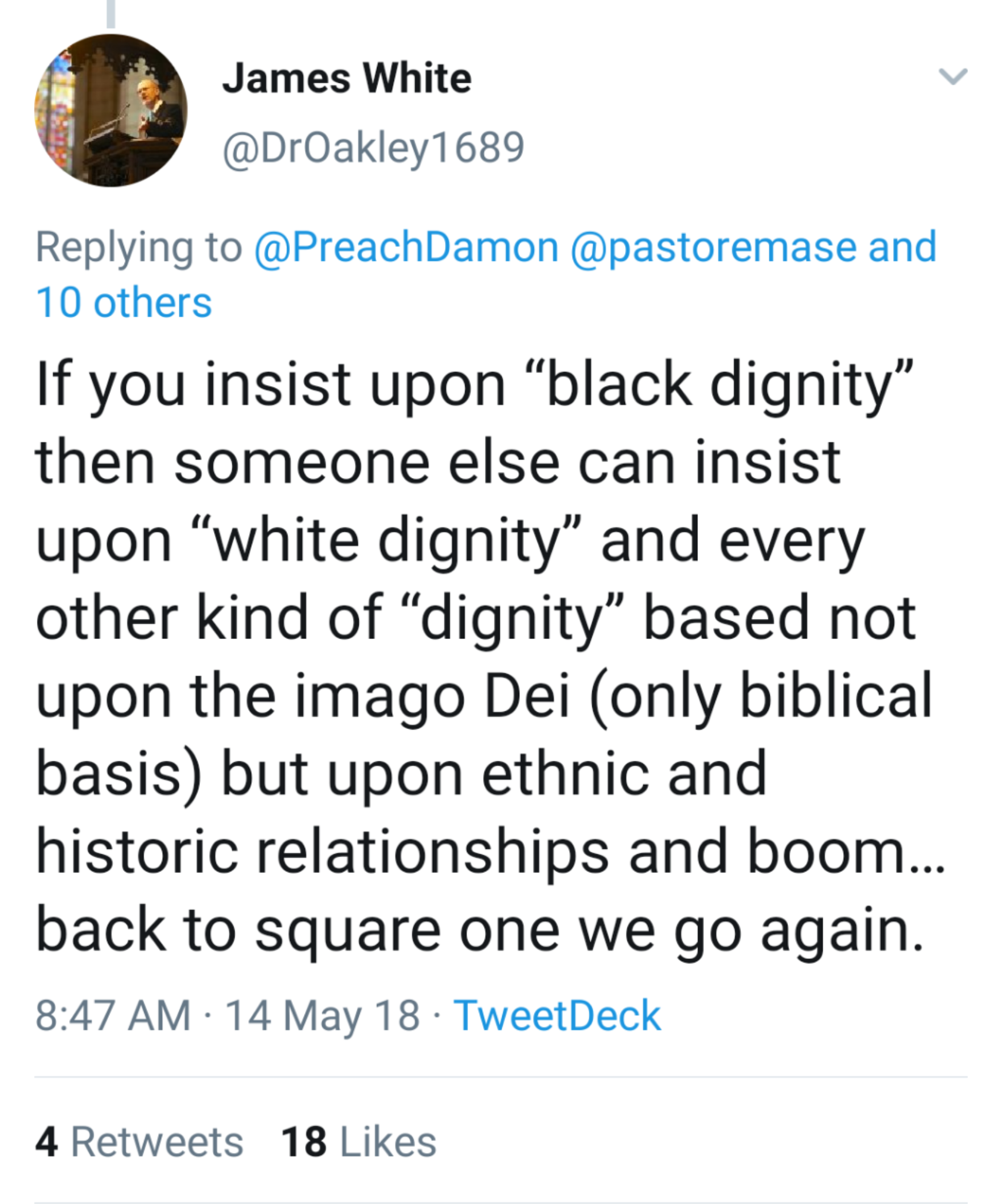Expand the tweet options chevron
The width and height of the screenshot is (1002, 1204).
click(x=952, y=77)
